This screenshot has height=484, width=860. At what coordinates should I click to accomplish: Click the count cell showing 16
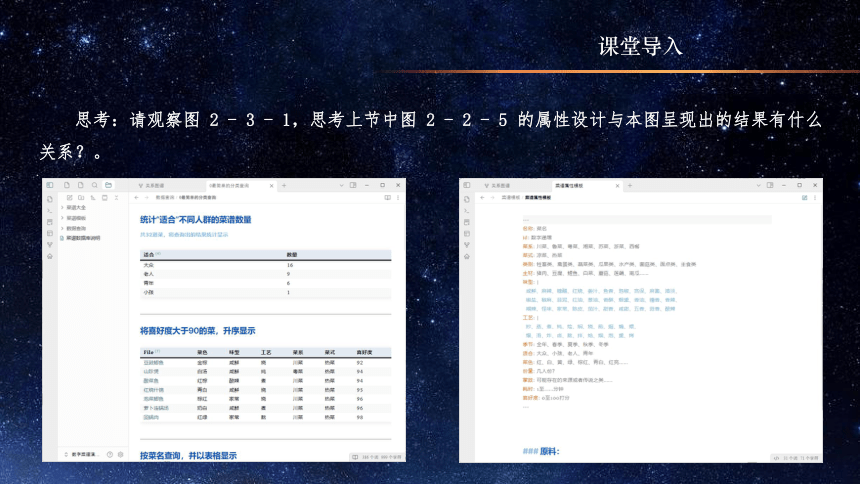click(290, 265)
